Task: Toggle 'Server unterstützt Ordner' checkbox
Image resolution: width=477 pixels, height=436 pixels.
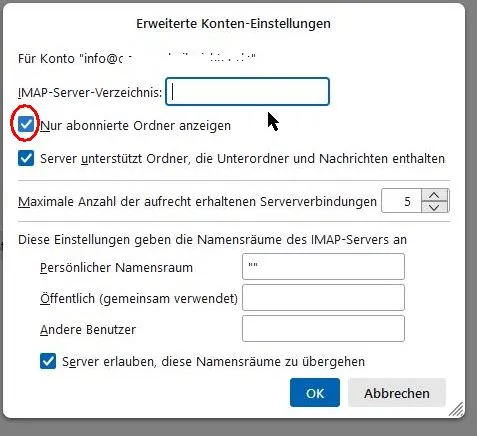Action: tap(26, 158)
